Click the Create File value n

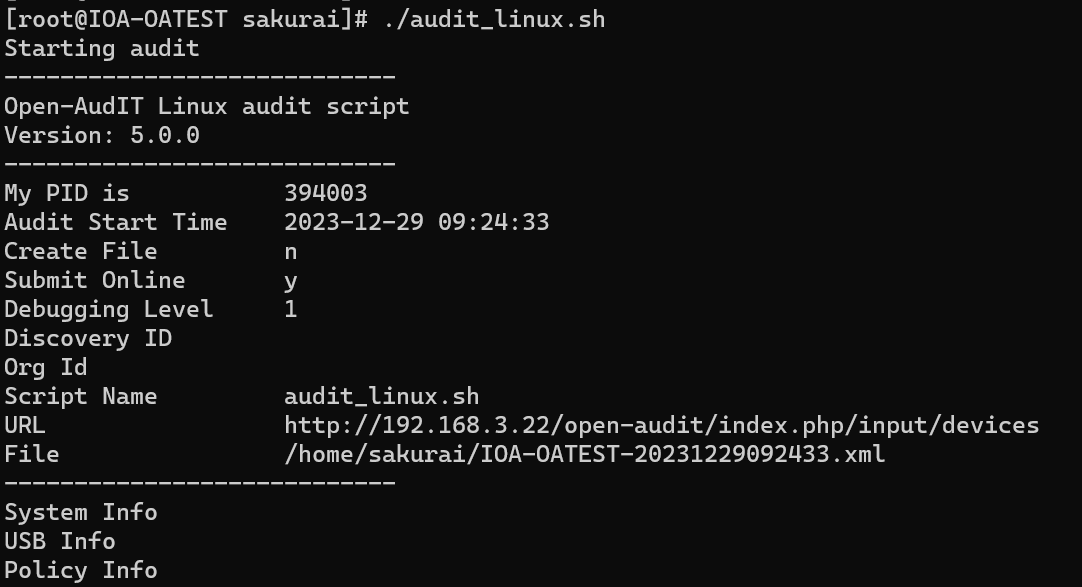291,252
